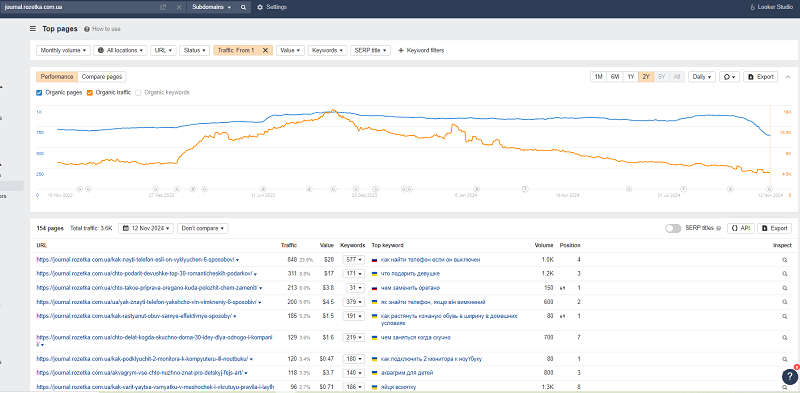Export the pages table
This screenshot has width=800, height=393.
[x=774, y=229]
